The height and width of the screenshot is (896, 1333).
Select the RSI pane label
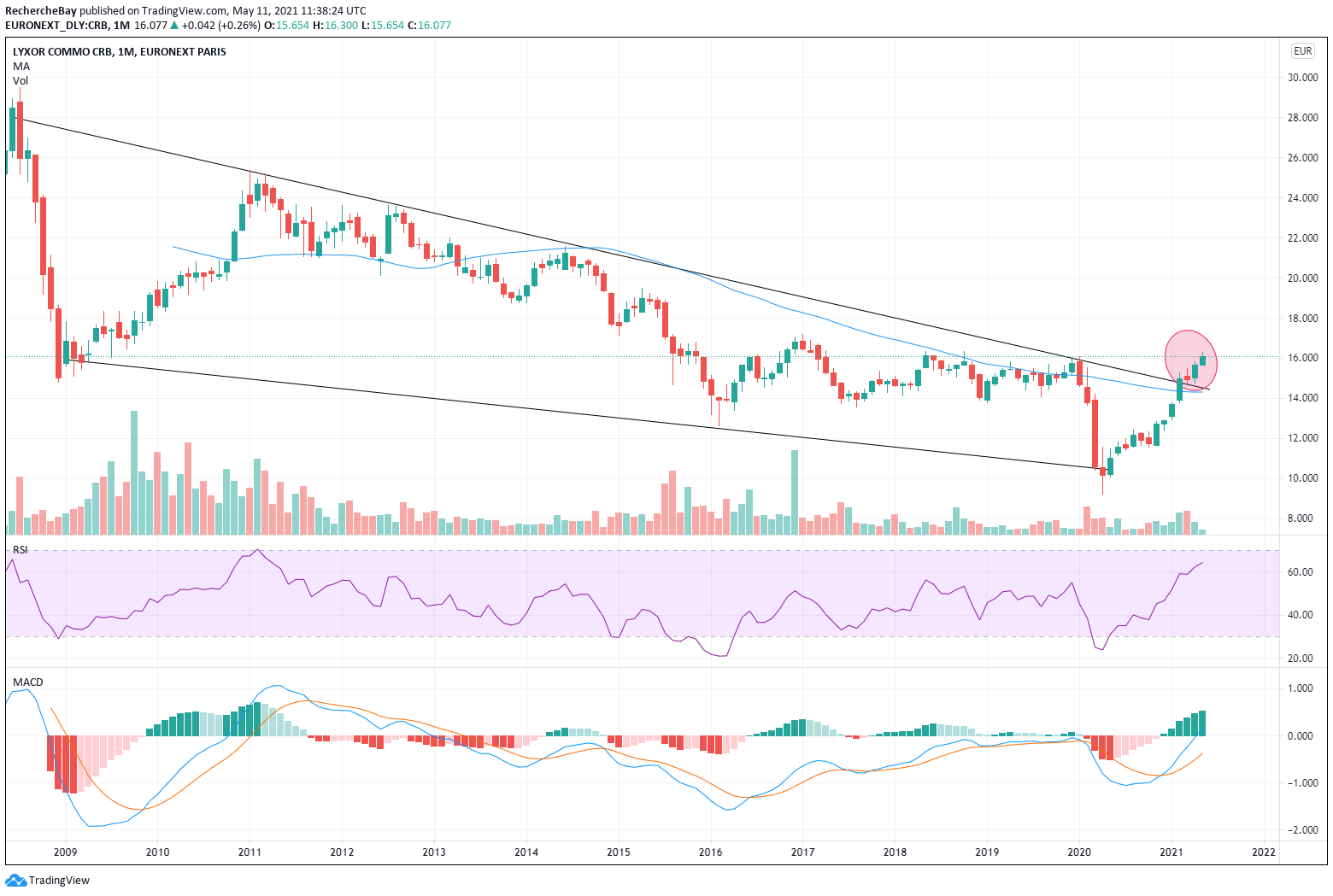21,550
